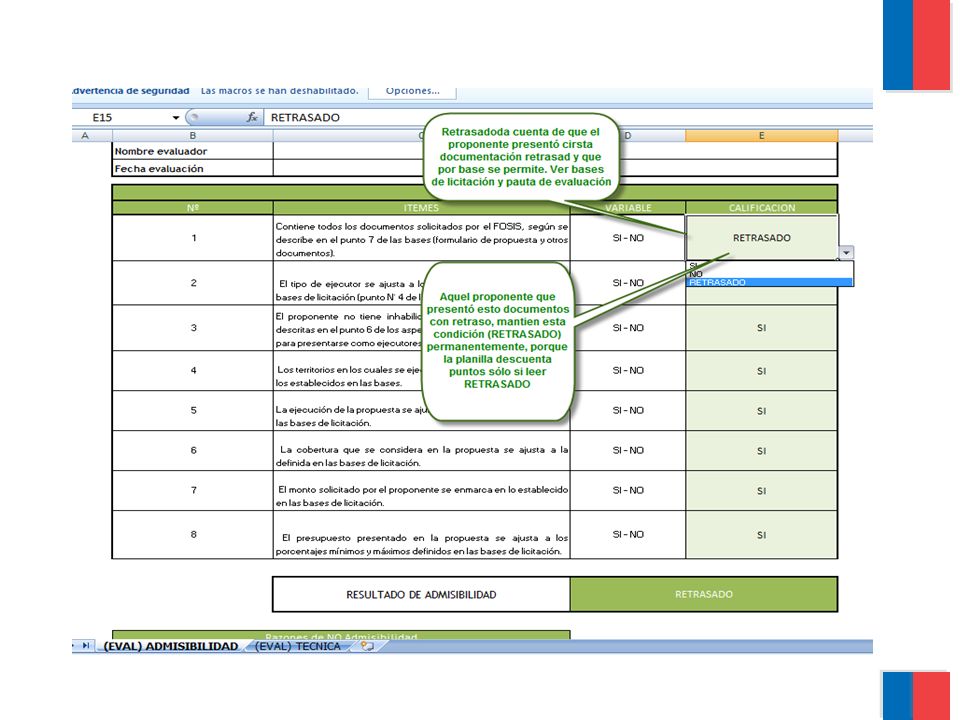960x720 pixels.
Task: Click the empty cell beside Fecha evaluación
Action: 555,168
